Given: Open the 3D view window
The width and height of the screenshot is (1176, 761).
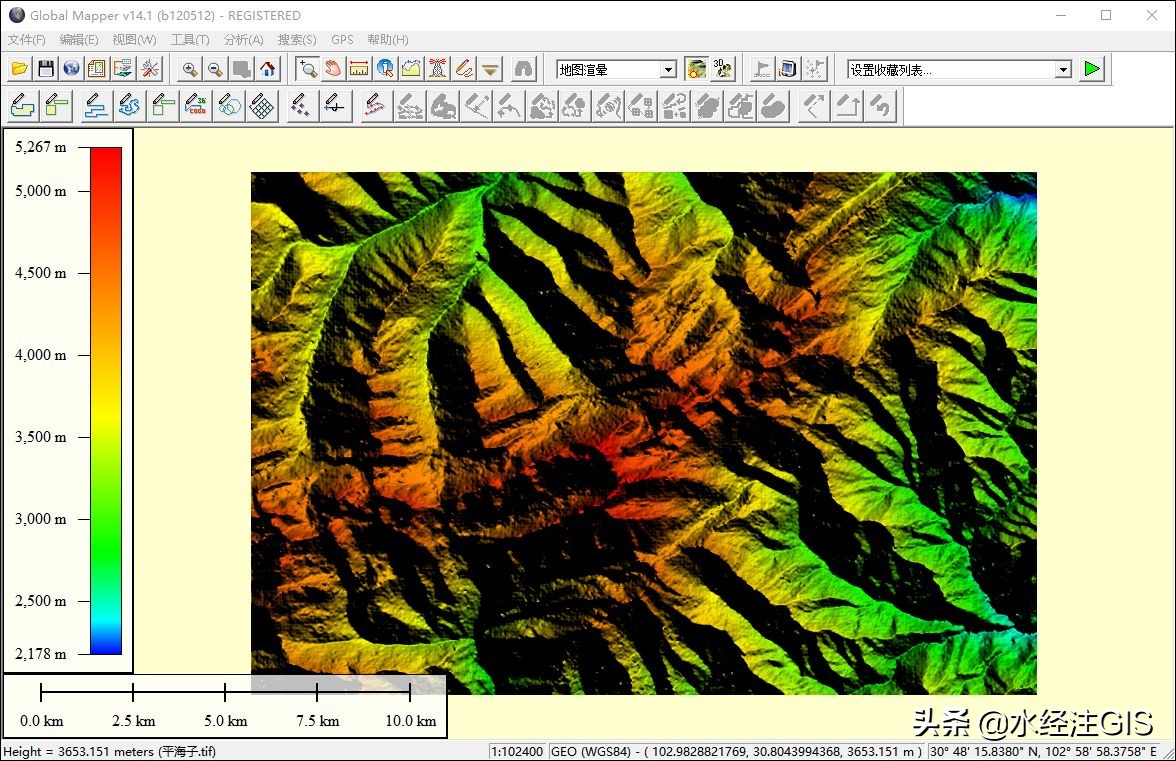Looking at the screenshot, I should coord(724,69).
